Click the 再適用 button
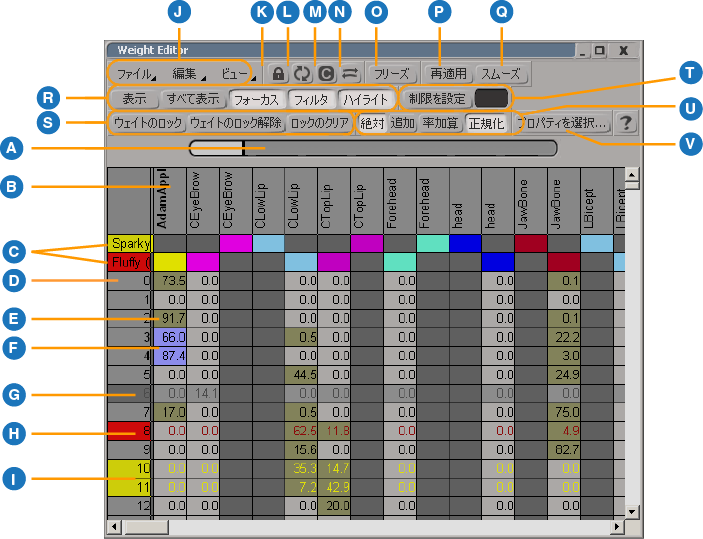Screen dimensions: 703x539 click(448, 74)
